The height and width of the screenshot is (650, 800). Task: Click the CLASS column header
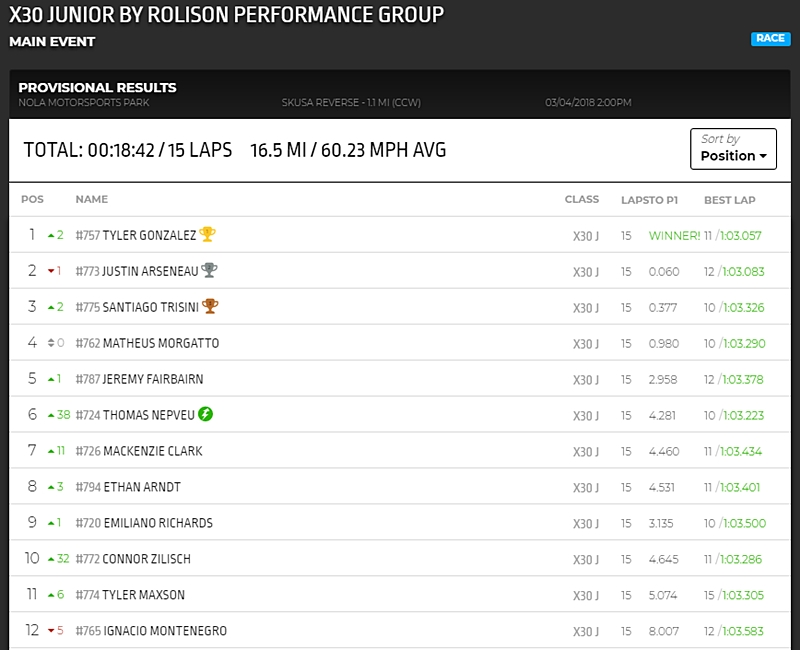pos(581,200)
